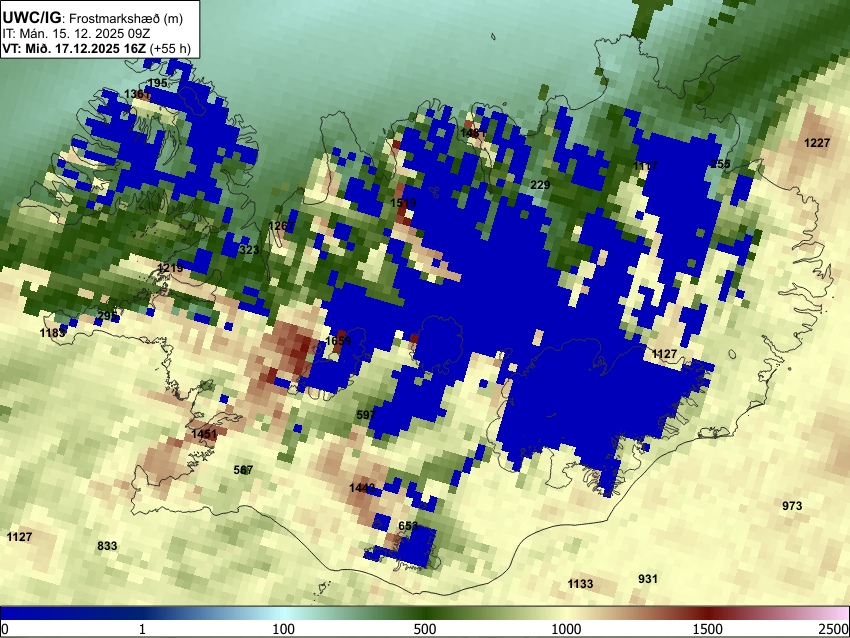
Task: Pick the dark green band of the color scale
Action: (x=425, y=613)
